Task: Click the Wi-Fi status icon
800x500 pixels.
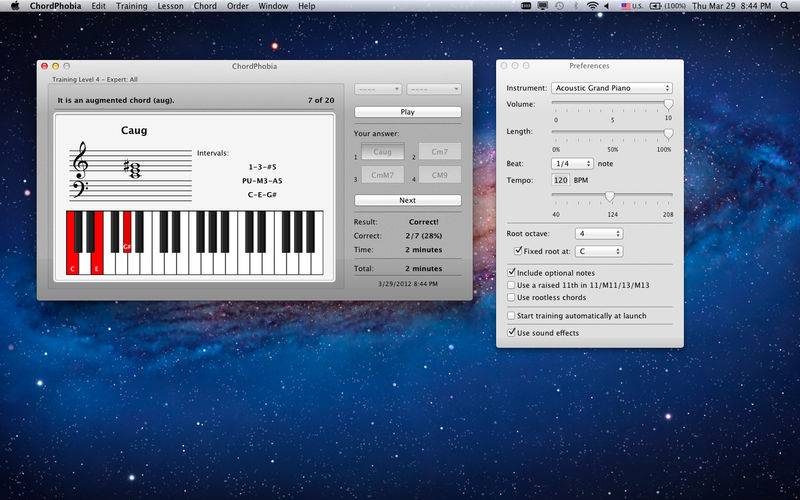Action: coord(592,6)
